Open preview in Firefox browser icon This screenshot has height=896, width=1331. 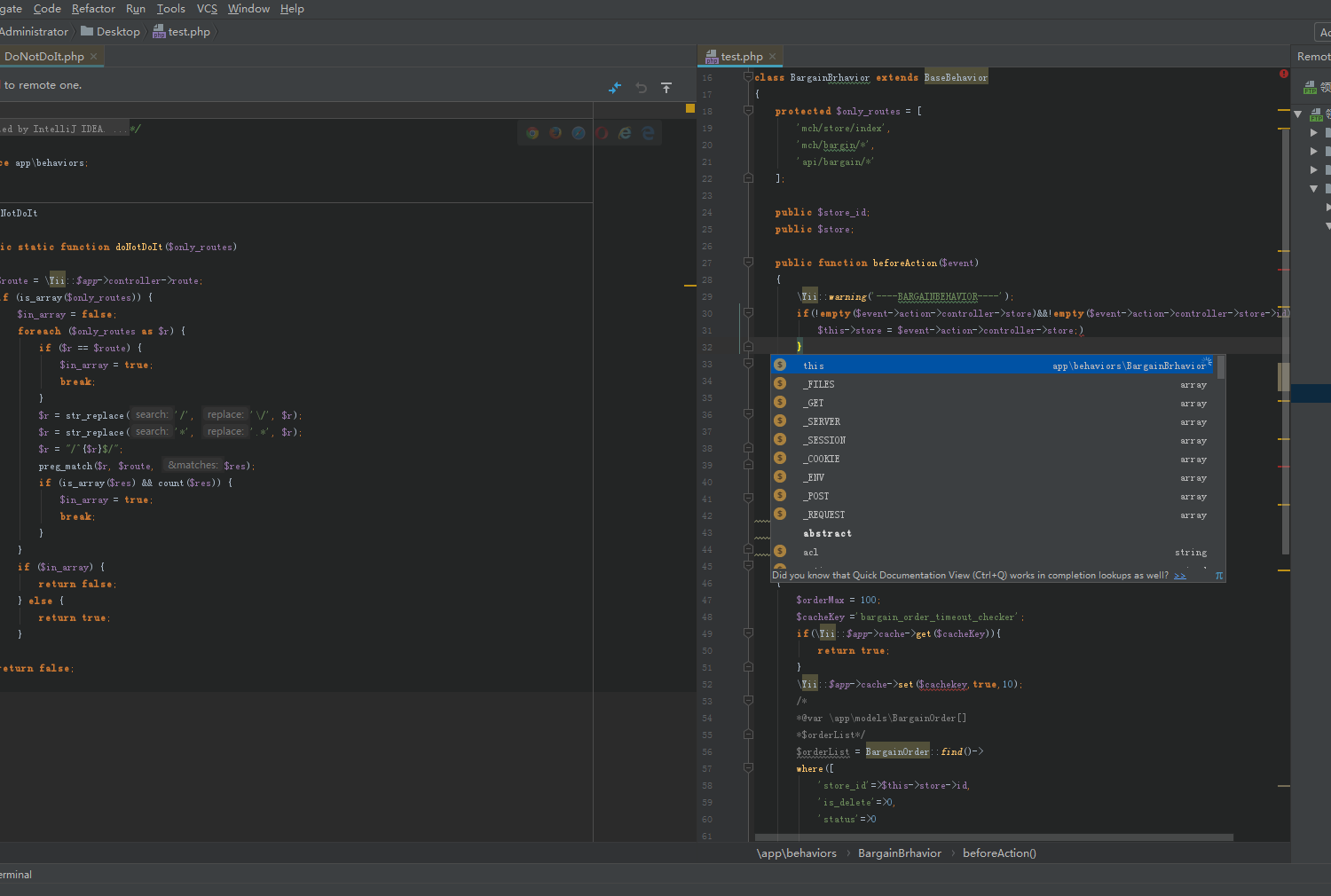click(555, 133)
